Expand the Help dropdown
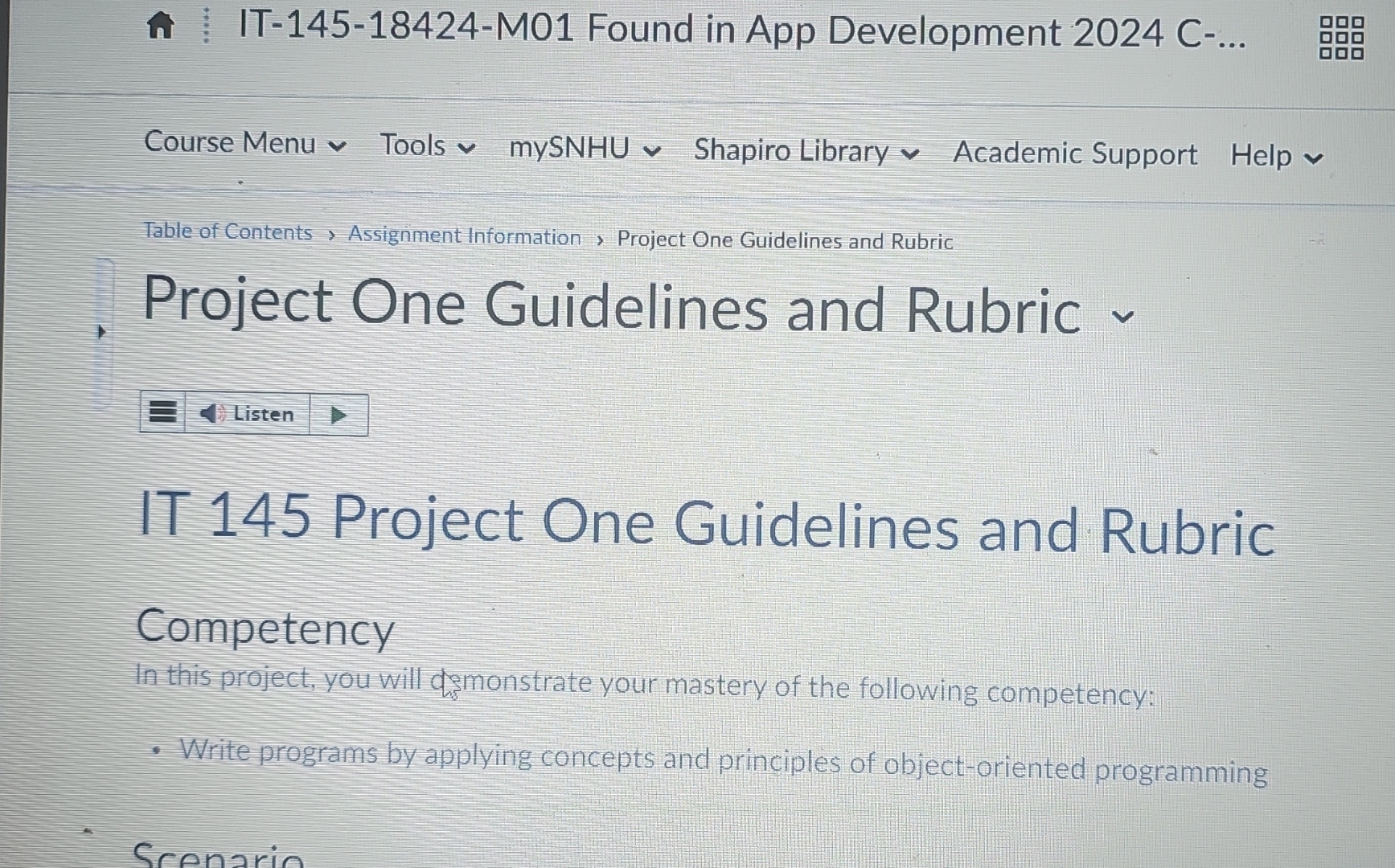 click(x=1274, y=156)
